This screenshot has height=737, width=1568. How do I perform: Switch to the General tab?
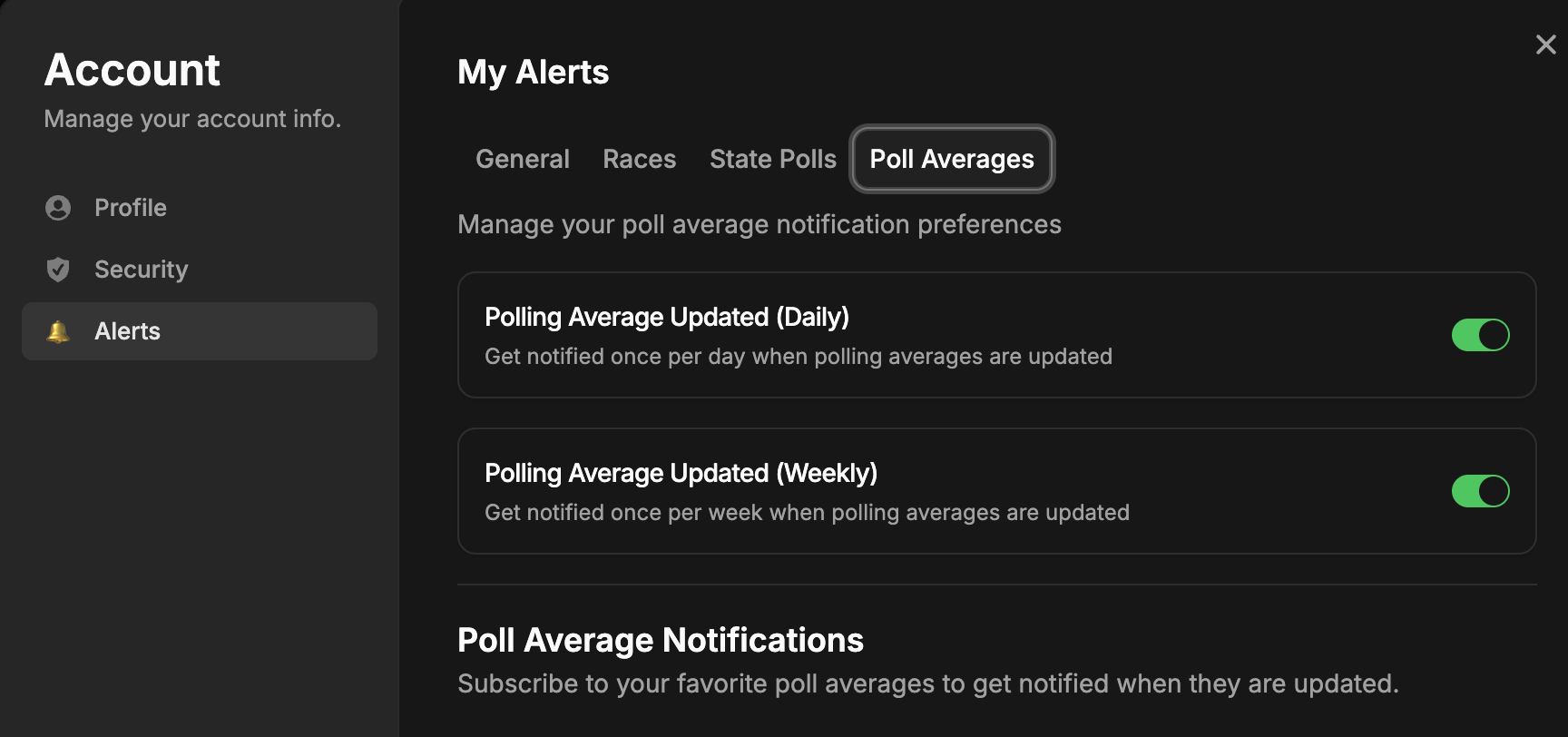523,159
